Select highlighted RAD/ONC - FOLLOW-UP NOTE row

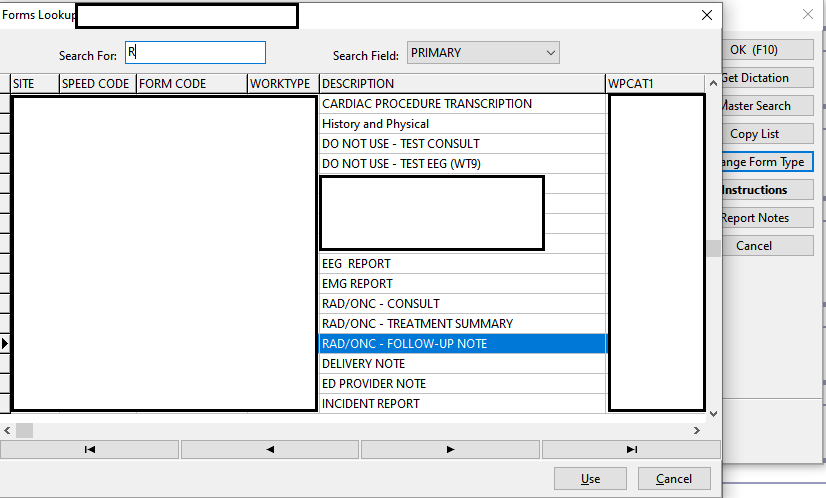click(x=463, y=344)
